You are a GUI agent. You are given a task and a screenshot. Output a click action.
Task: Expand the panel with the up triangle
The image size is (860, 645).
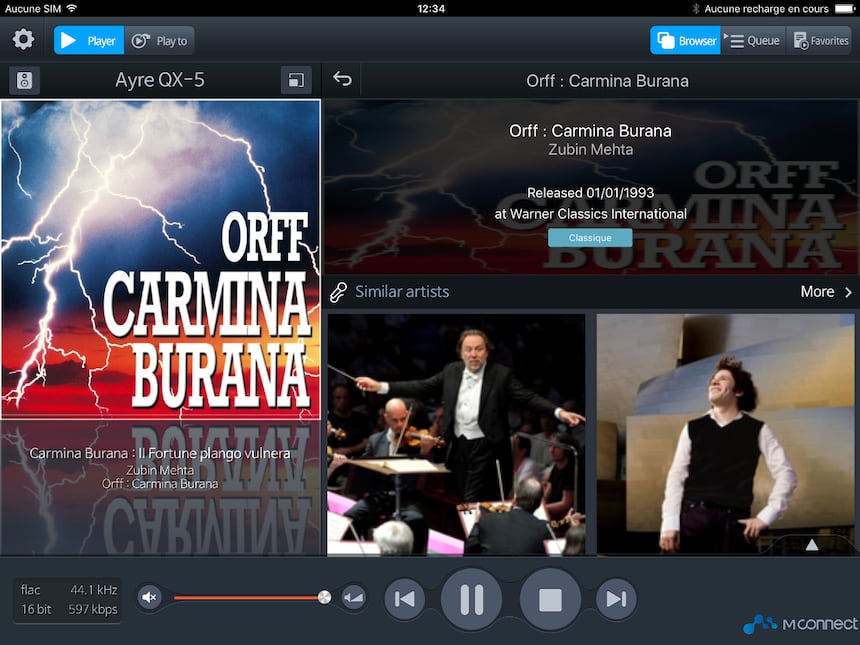coord(812,545)
